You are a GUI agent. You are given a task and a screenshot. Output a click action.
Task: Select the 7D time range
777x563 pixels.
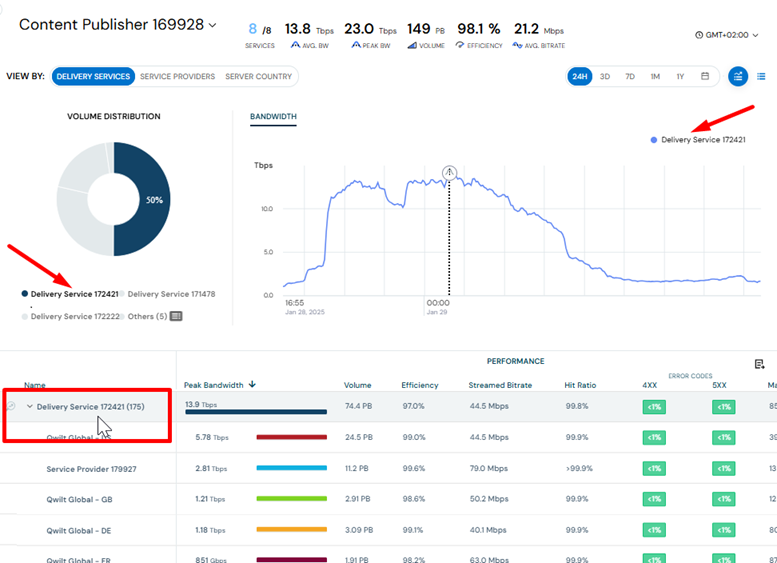[x=630, y=76]
